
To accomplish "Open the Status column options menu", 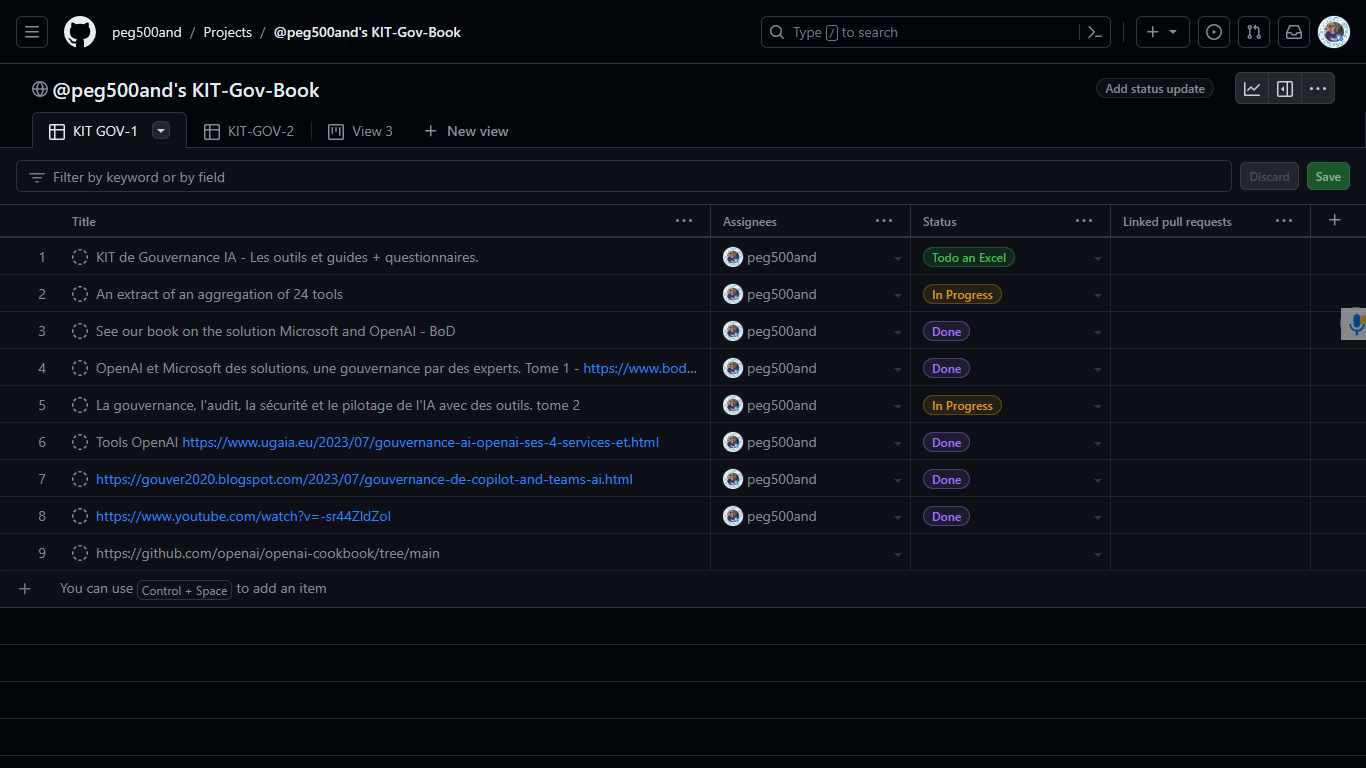I will [1084, 221].
